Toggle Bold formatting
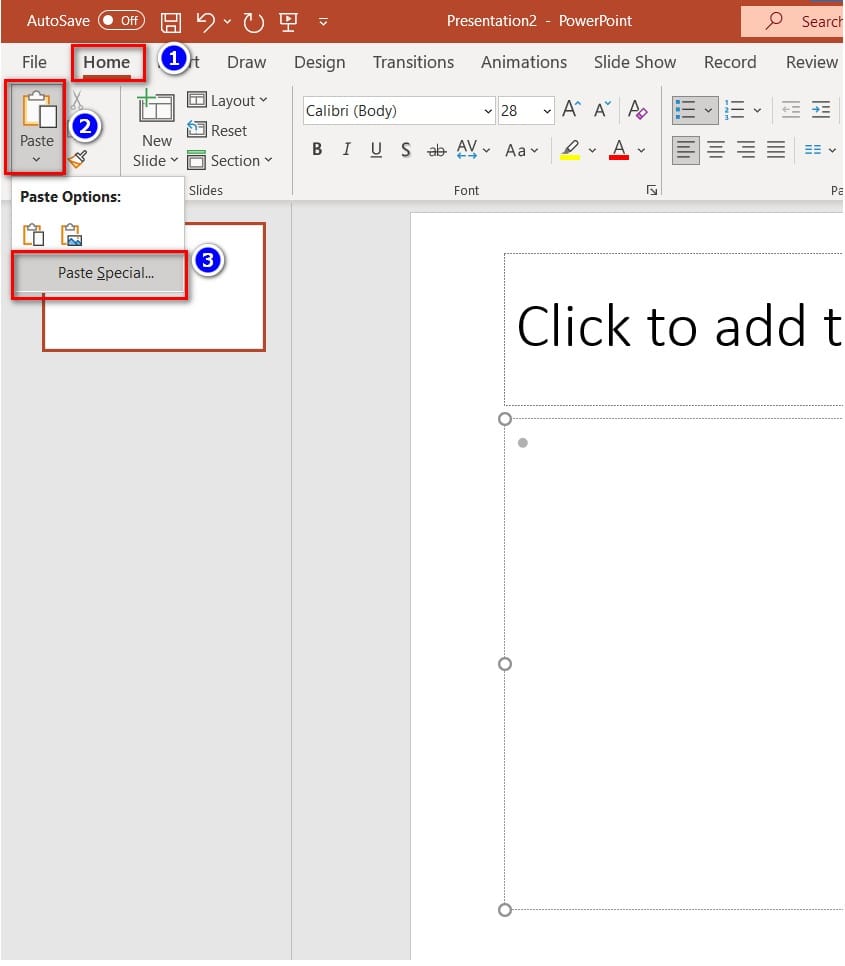Image resolution: width=845 pixels, height=966 pixels. coord(317,150)
